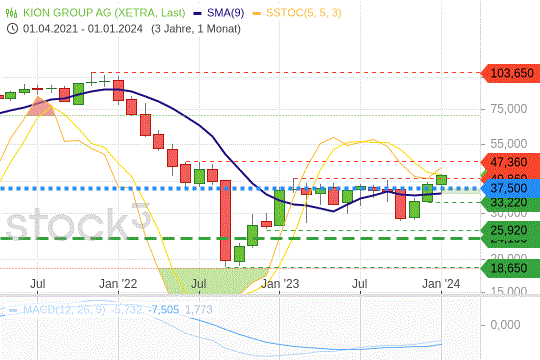Click the MACD value 1,773
This screenshot has height=360, width=540.
tap(199, 310)
